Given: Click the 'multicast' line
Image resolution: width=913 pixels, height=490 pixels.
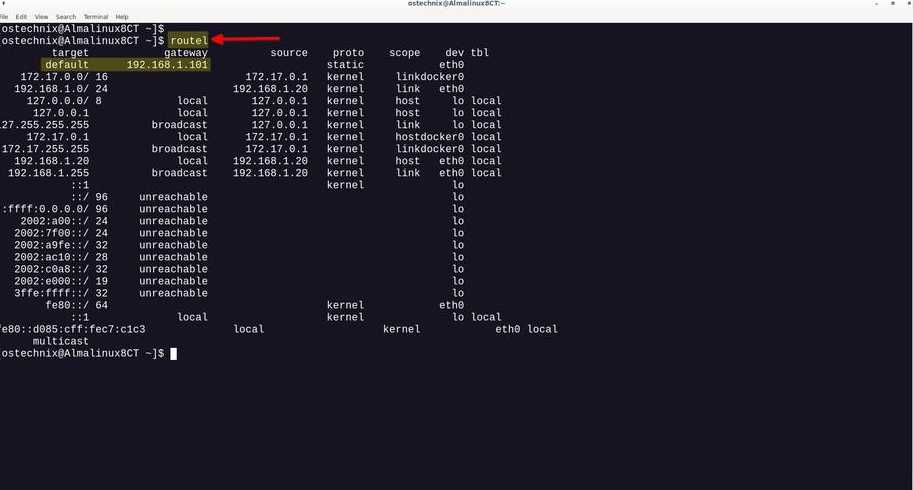Looking at the screenshot, I should click(x=61, y=341).
